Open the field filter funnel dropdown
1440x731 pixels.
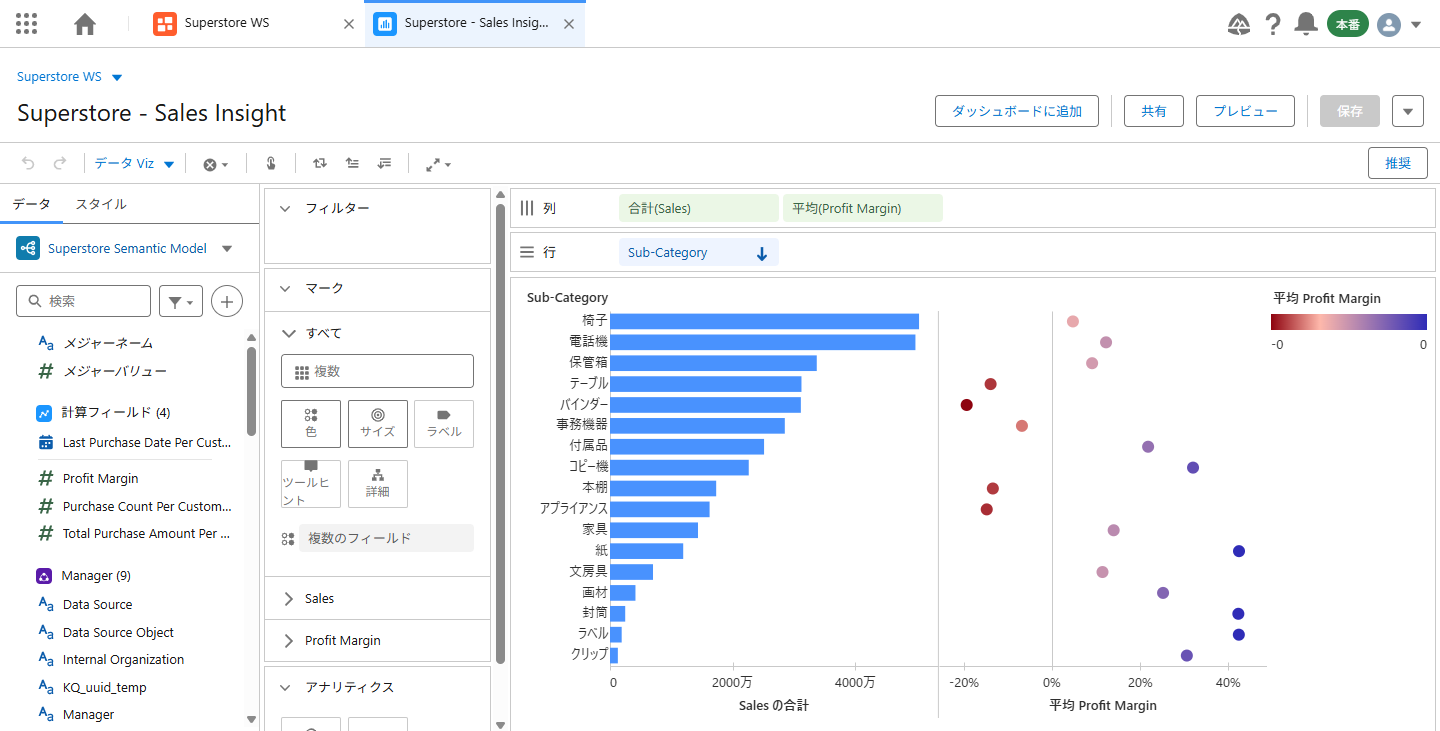click(x=181, y=301)
